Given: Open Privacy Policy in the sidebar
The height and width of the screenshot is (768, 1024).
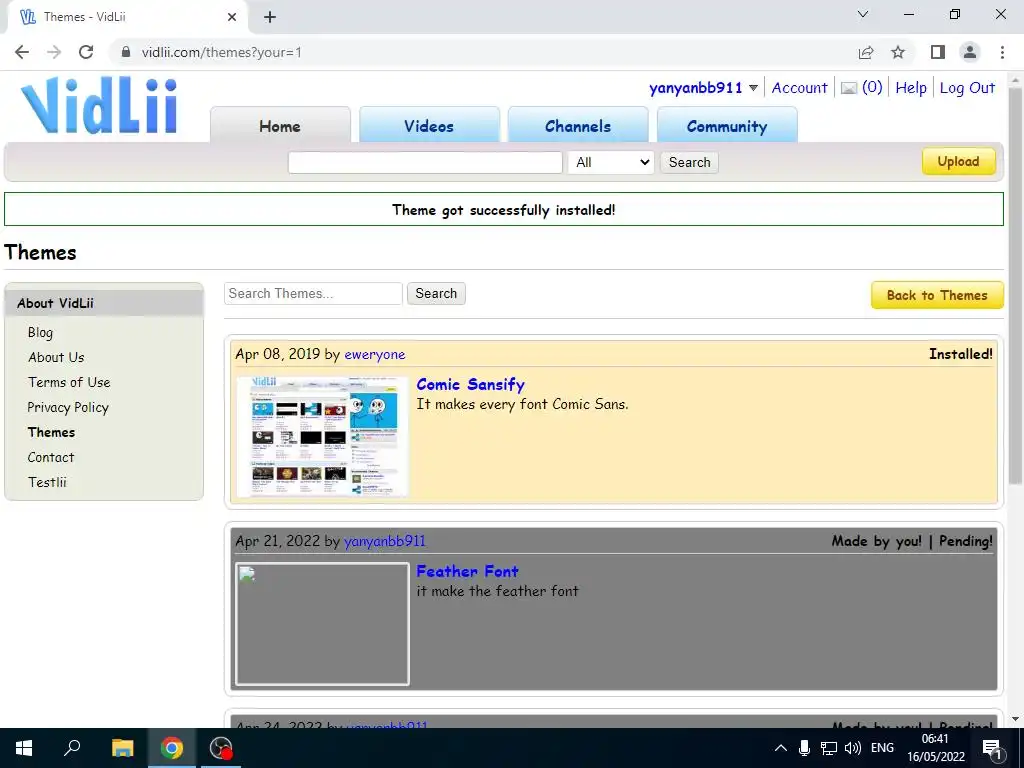Looking at the screenshot, I should (68, 408).
